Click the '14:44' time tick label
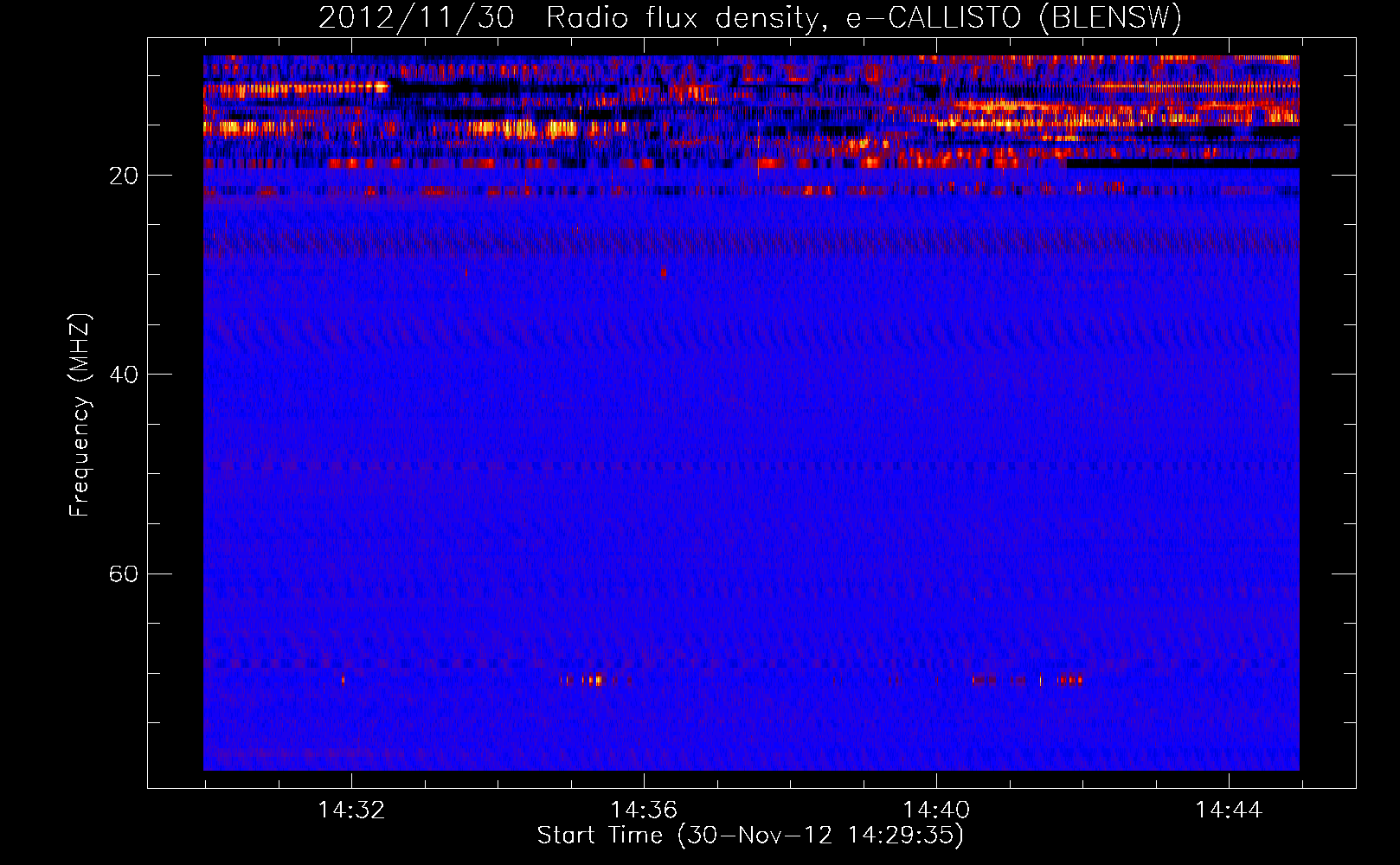Screen dimensions: 1400x865 tap(1229, 811)
